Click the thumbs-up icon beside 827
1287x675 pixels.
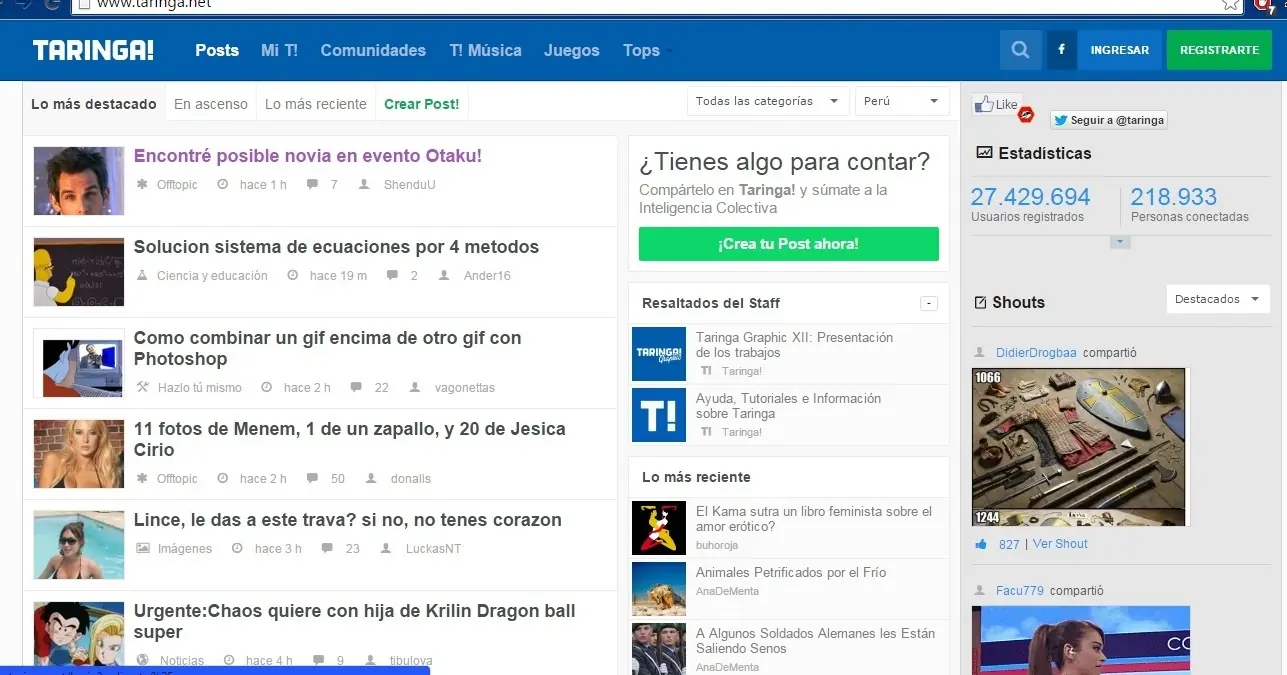(981, 544)
